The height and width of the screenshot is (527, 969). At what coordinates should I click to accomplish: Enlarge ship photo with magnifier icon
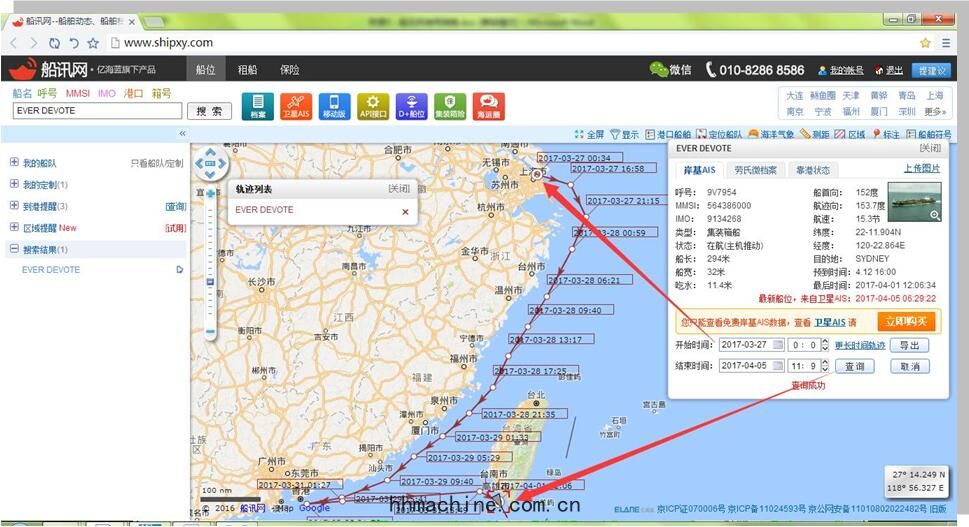[935, 215]
